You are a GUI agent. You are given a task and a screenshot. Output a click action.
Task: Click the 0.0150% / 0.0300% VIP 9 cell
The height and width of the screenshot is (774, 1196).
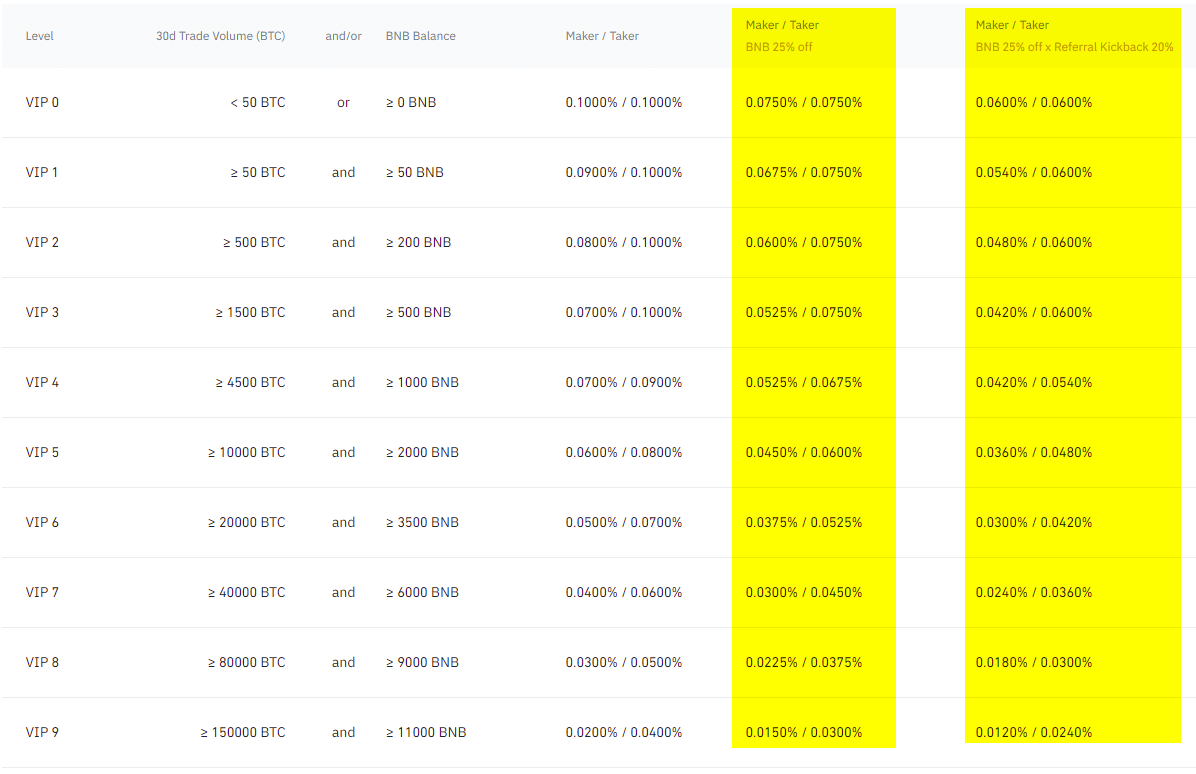pyautogui.click(x=804, y=732)
